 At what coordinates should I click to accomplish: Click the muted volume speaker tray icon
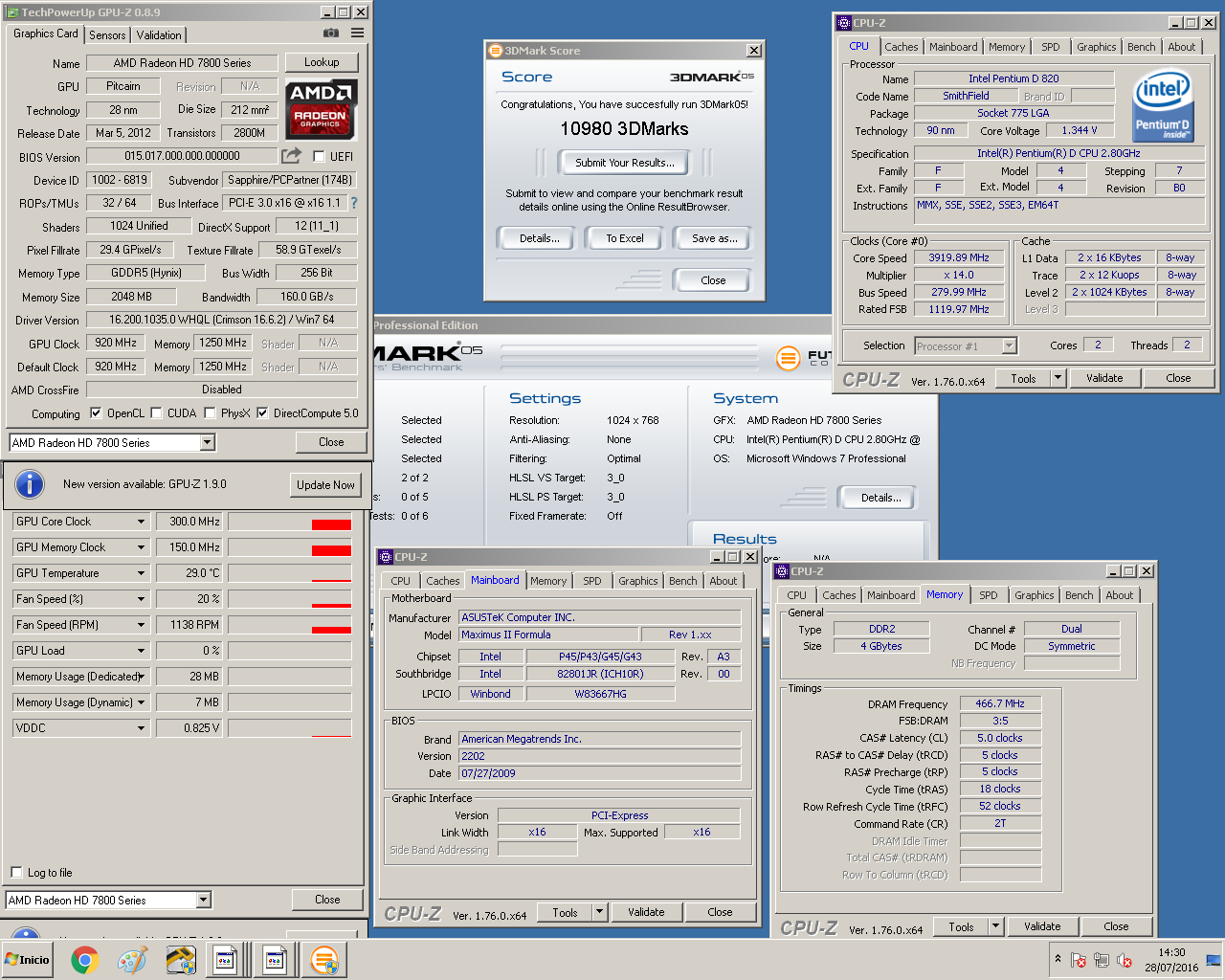point(1125,960)
